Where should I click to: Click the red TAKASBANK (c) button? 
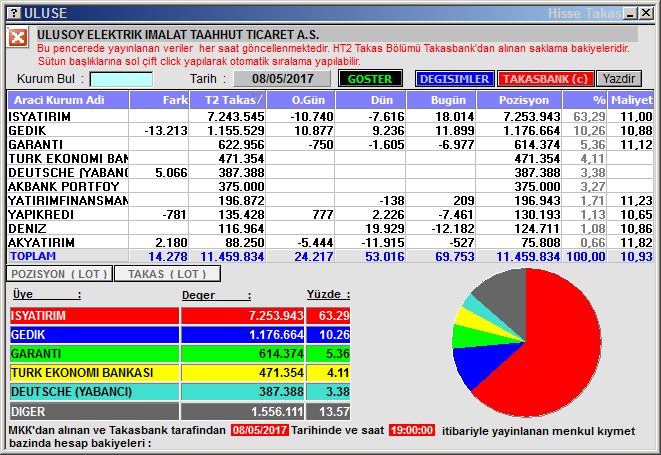545,79
